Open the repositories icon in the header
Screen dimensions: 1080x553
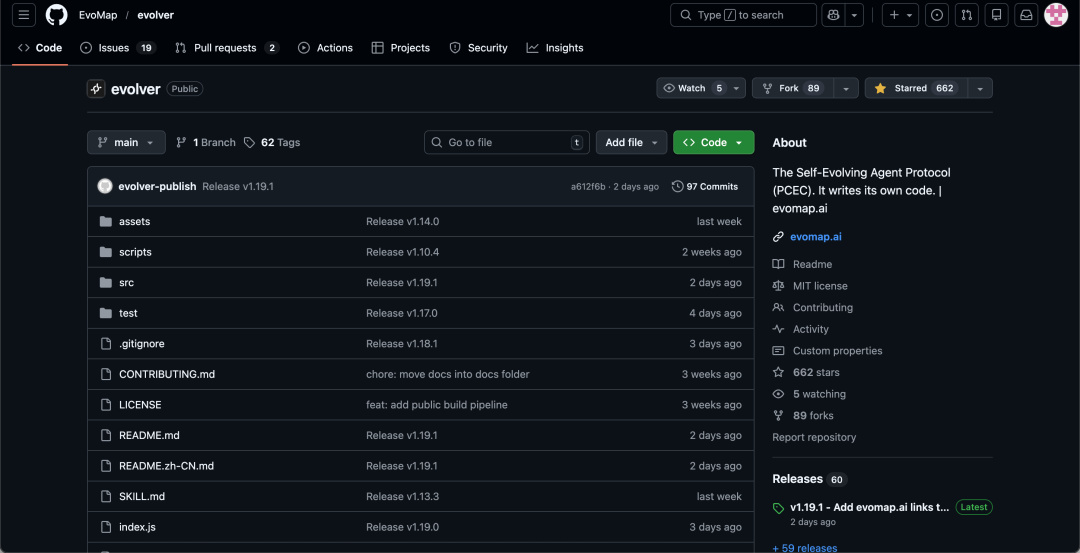point(997,15)
